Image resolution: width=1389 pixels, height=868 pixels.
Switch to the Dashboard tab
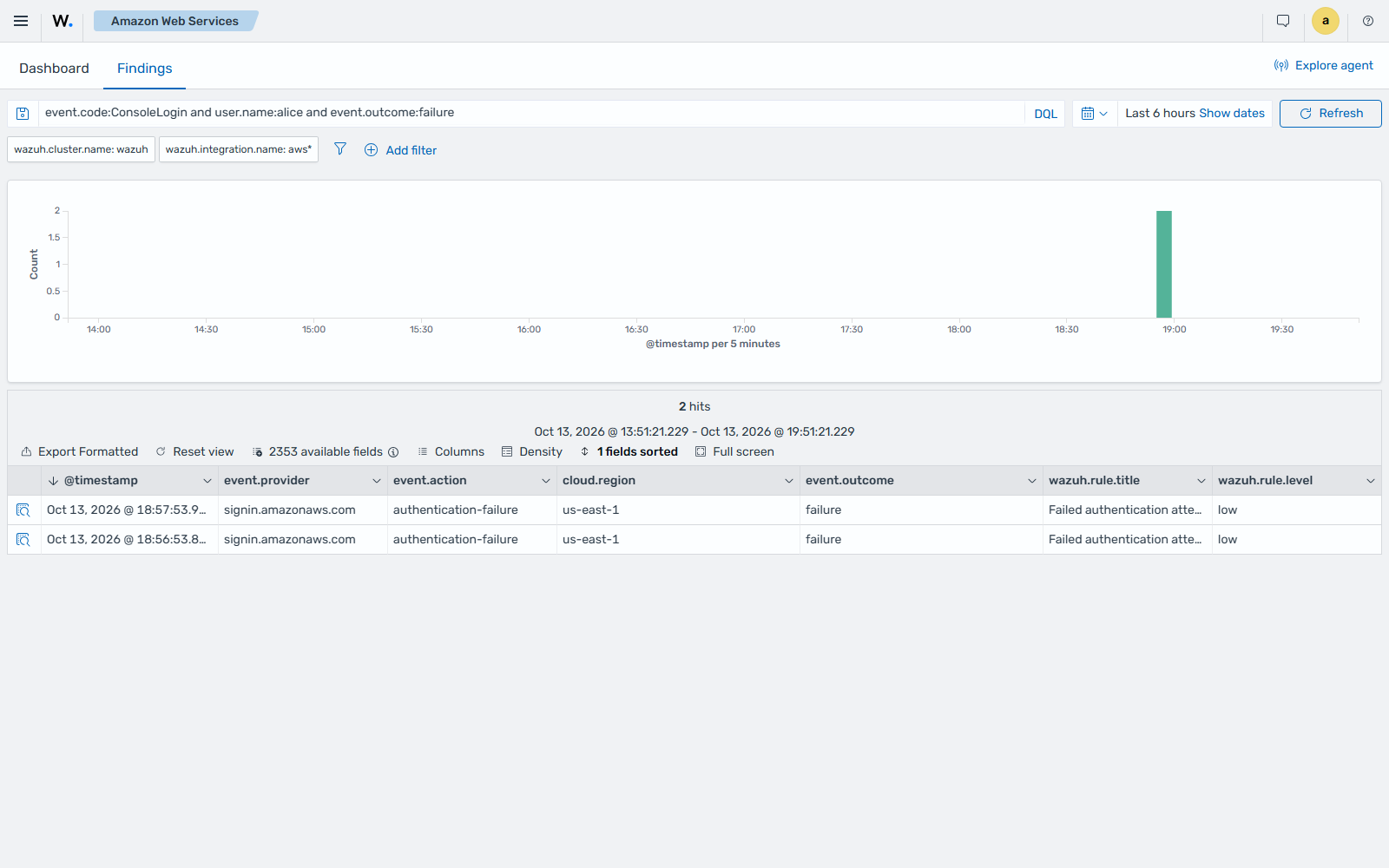tap(54, 68)
